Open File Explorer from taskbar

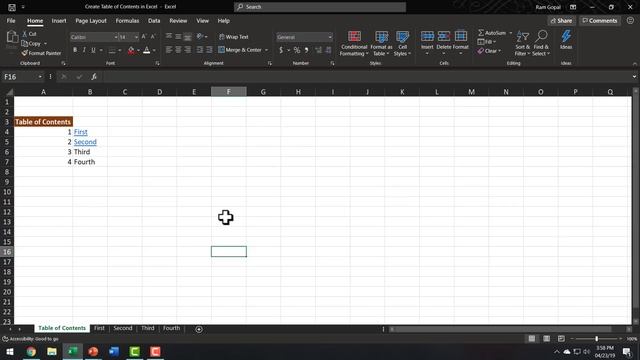click(52, 351)
